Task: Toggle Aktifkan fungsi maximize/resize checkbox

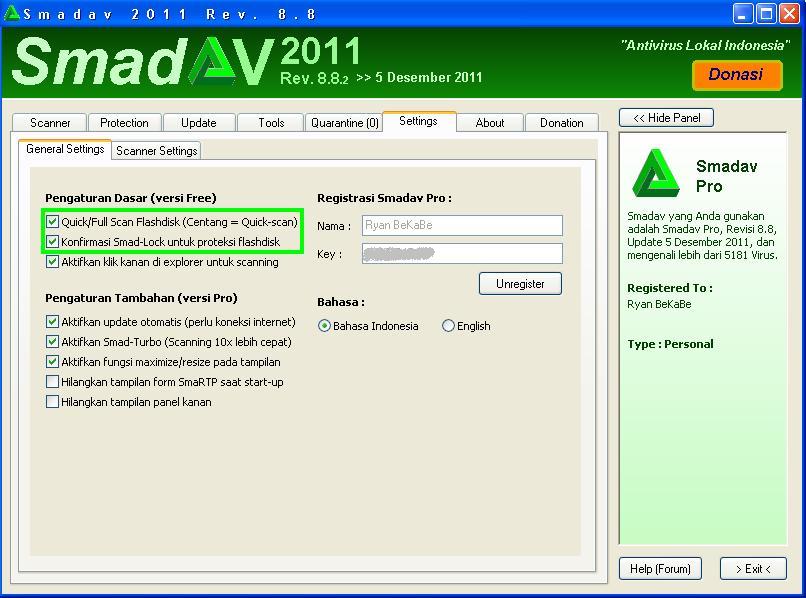Action: pyautogui.click(x=52, y=362)
